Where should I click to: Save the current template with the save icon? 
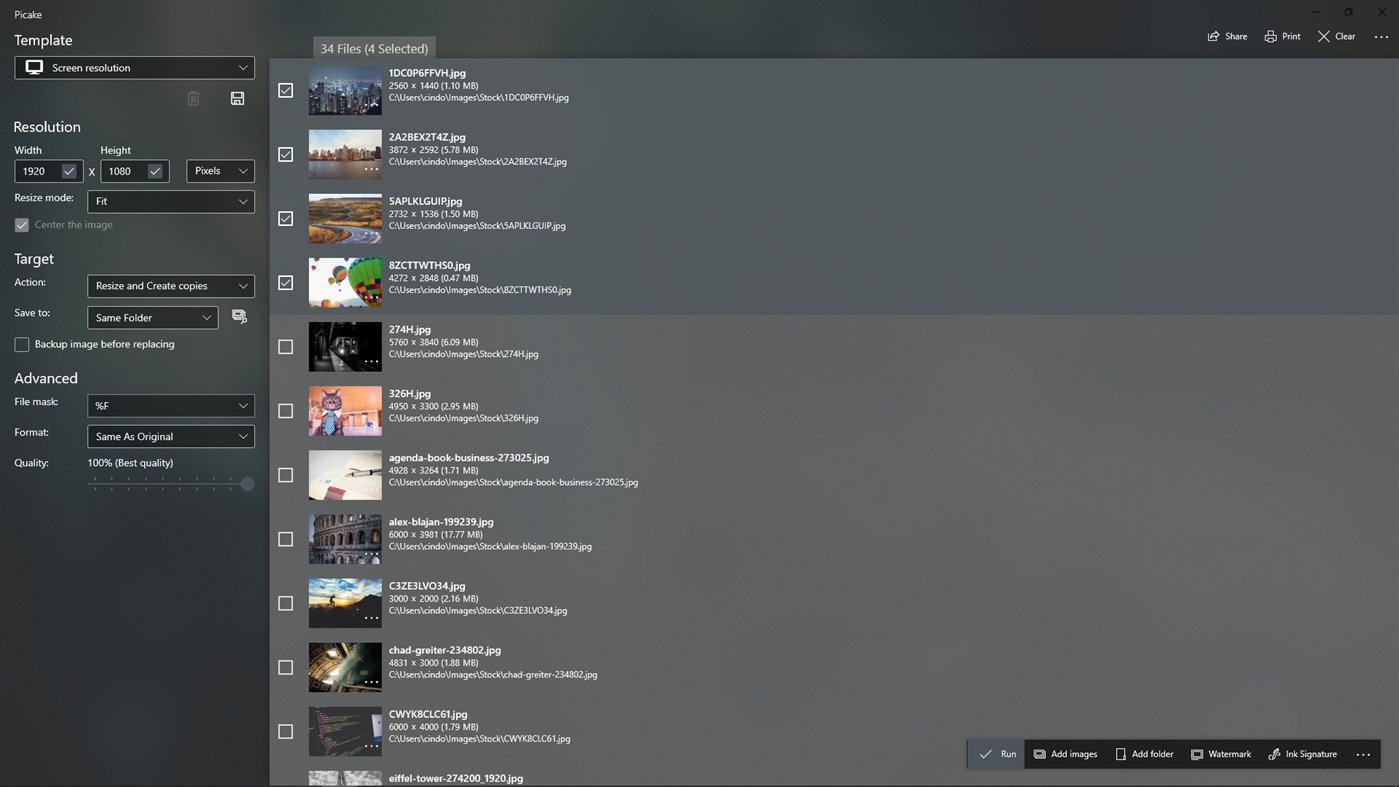click(x=237, y=98)
